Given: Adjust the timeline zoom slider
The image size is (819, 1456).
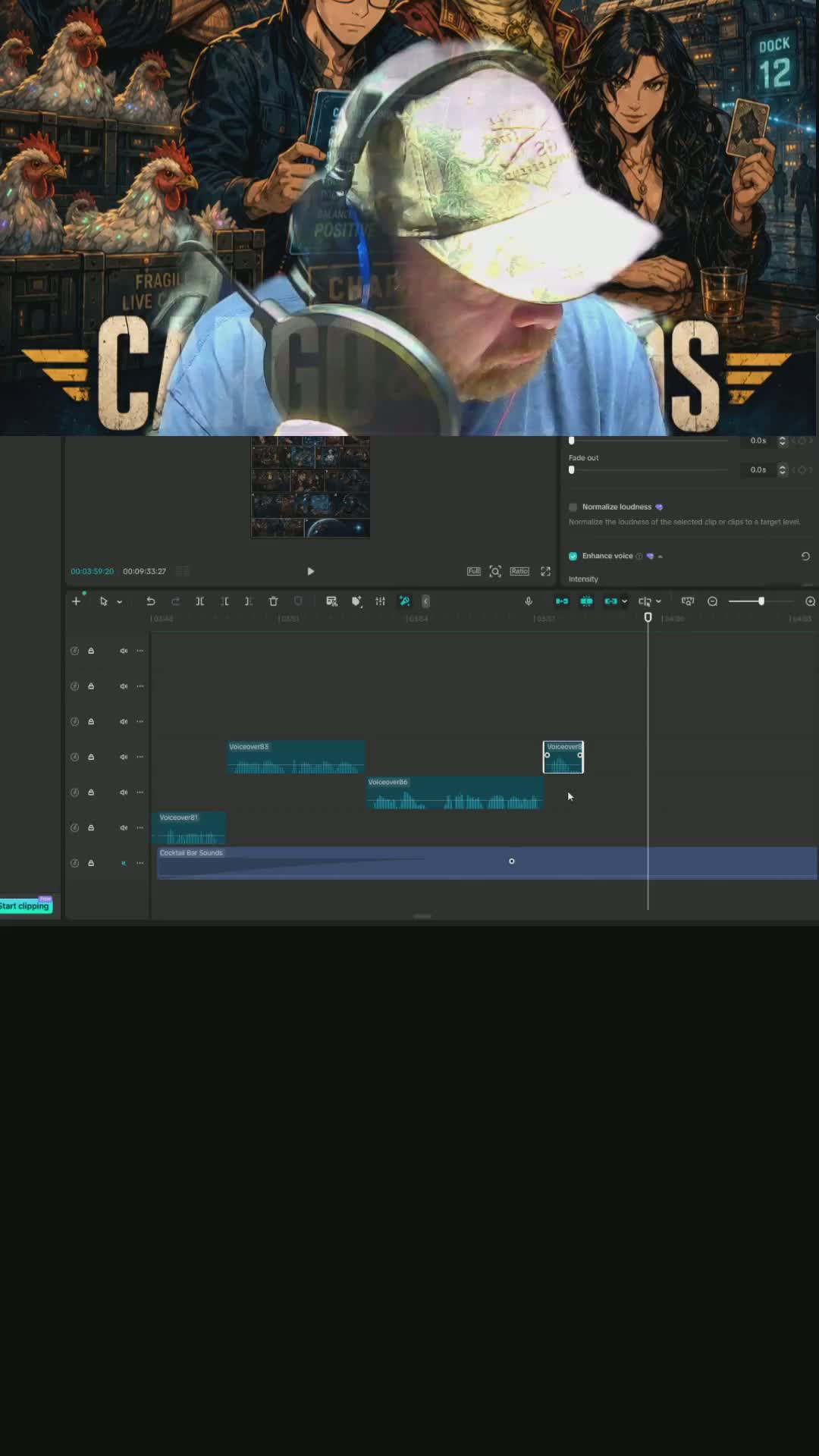Looking at the screenshot, I should click(x=761, y=601).
